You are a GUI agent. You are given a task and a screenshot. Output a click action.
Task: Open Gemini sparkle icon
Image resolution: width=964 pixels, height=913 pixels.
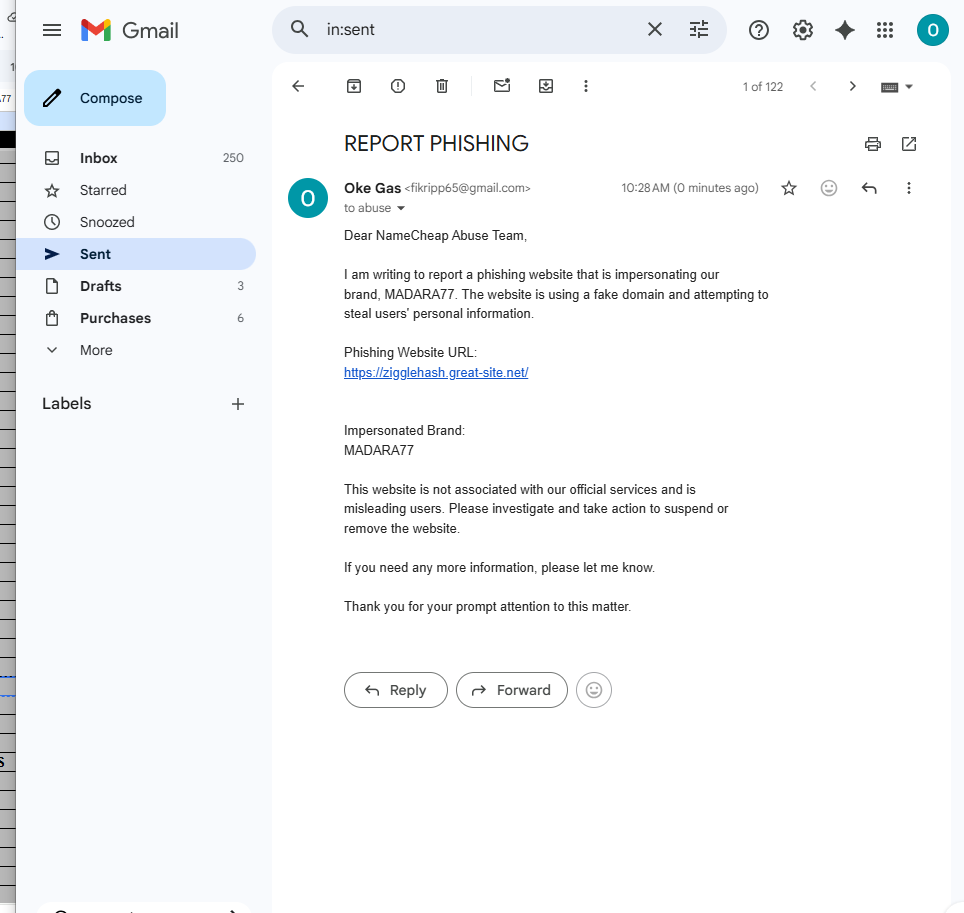(x=845, y=30)
